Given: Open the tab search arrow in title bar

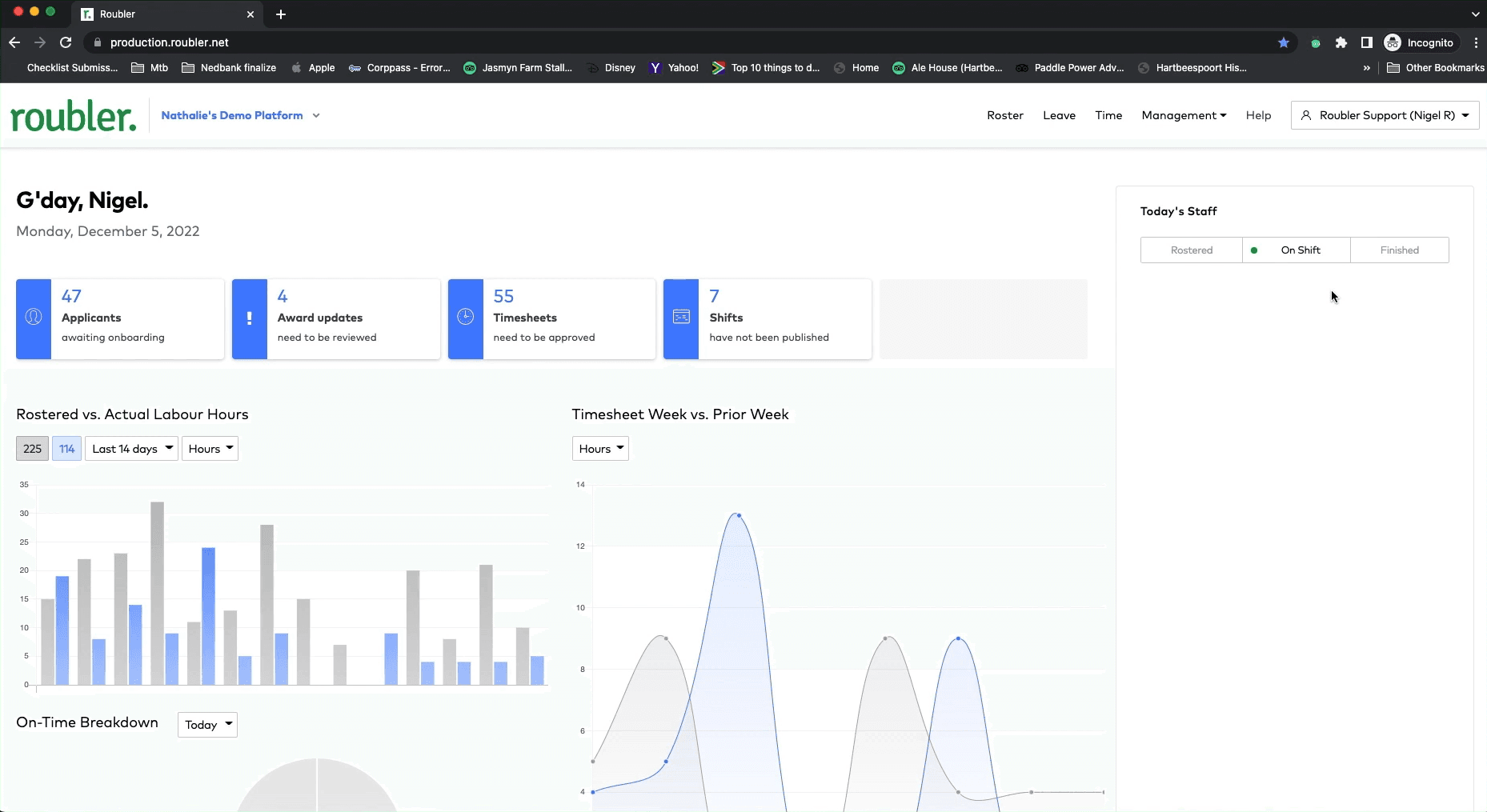Looking at the screenshot, I should (x=1475, y=14).
